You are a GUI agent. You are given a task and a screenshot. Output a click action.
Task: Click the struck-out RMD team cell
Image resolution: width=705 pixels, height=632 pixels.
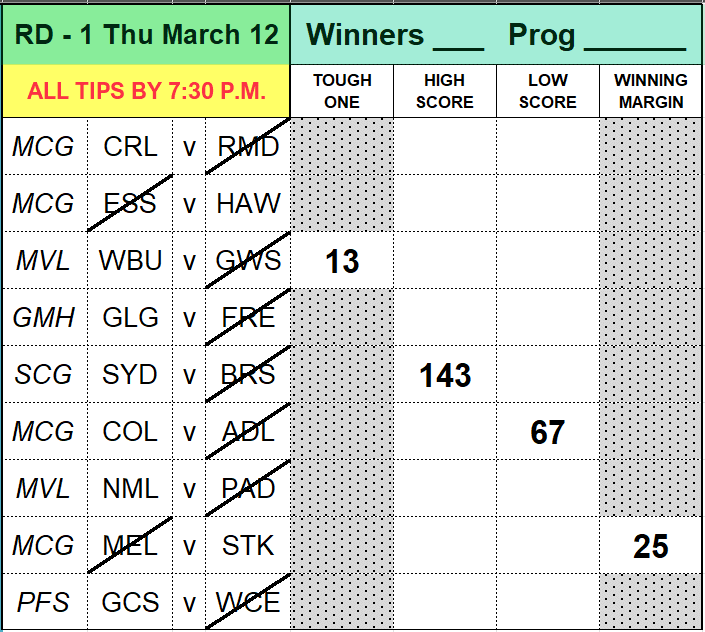tap(248, 147)
